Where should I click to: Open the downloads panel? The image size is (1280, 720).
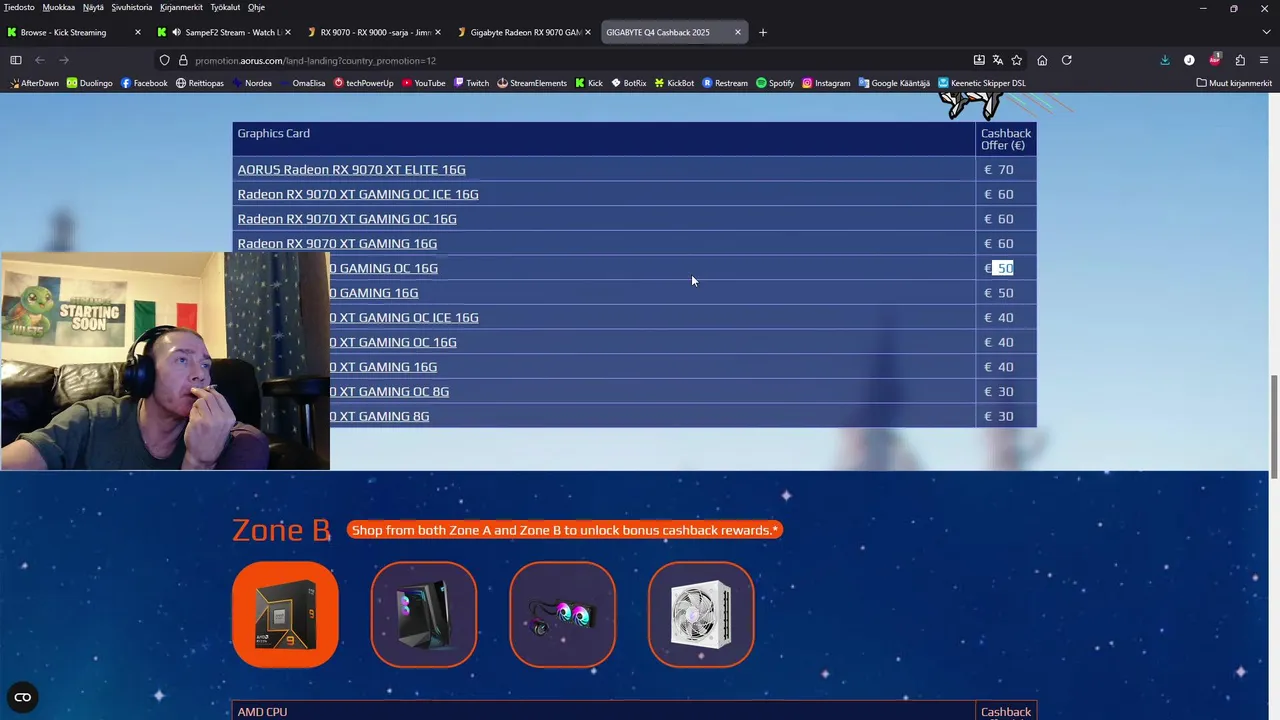click(1165, 60)
